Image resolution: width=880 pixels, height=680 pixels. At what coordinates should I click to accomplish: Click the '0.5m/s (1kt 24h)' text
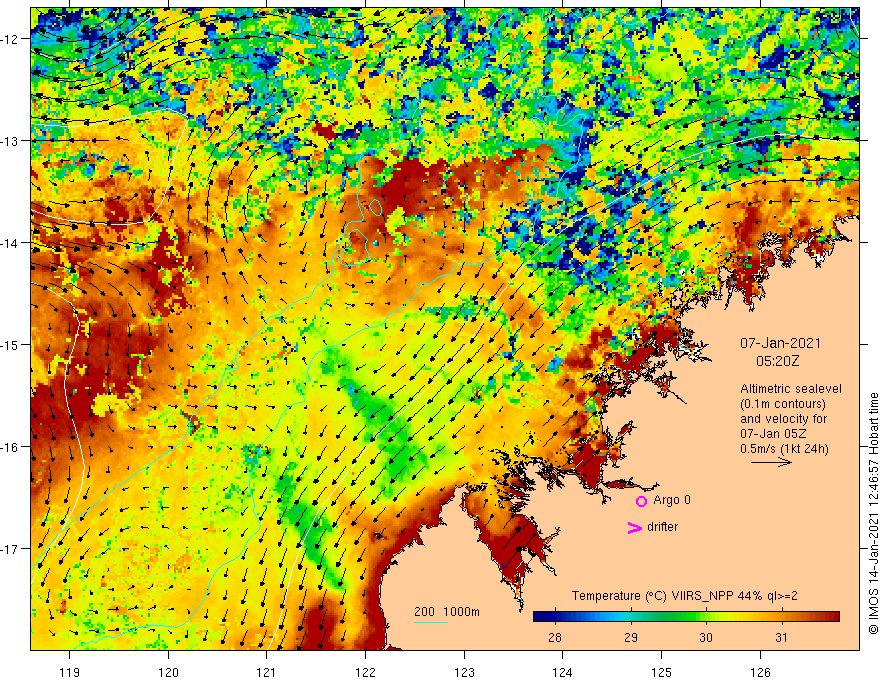(x=784, y=449)
